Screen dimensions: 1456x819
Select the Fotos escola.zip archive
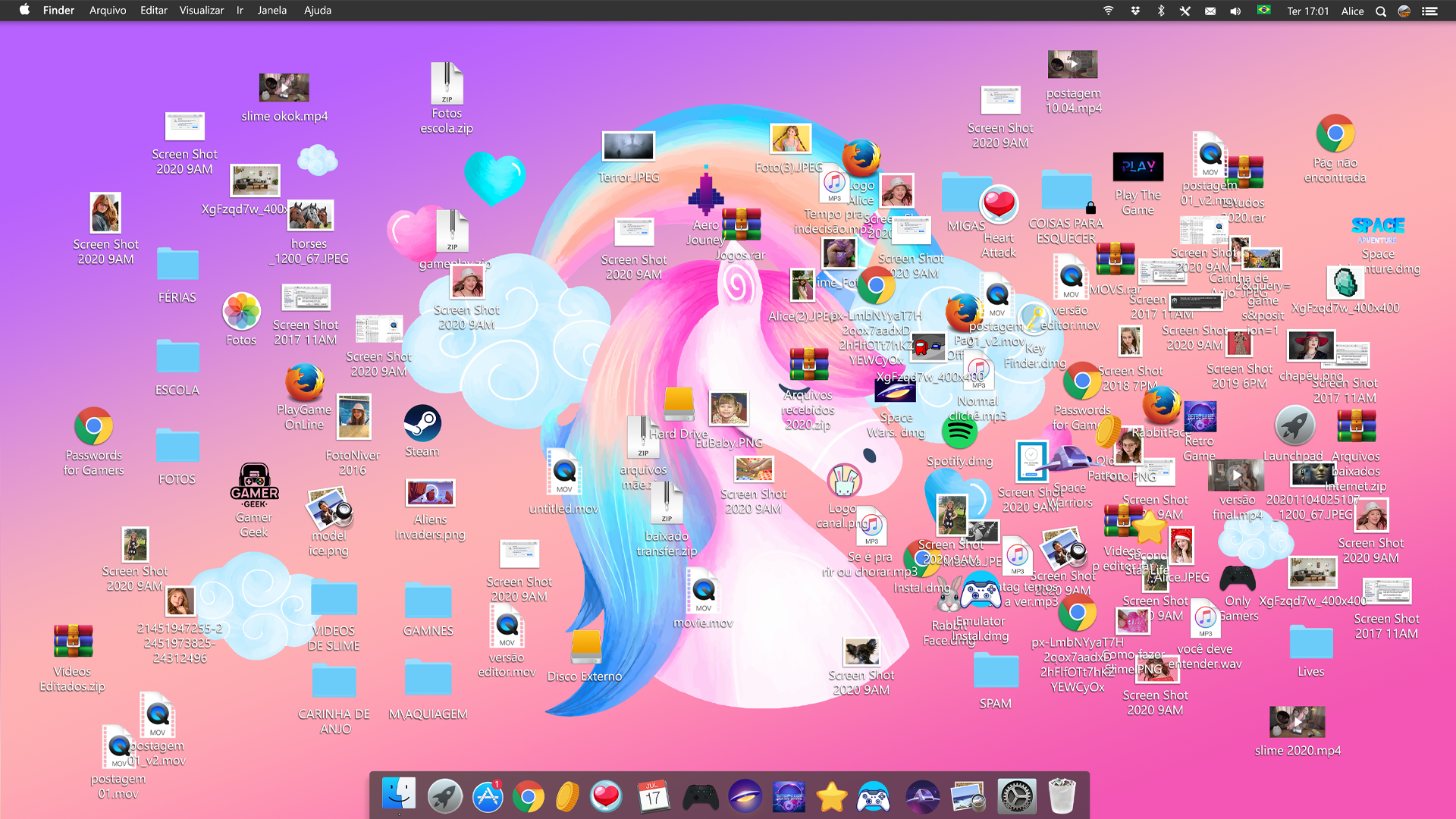[447, 83]
